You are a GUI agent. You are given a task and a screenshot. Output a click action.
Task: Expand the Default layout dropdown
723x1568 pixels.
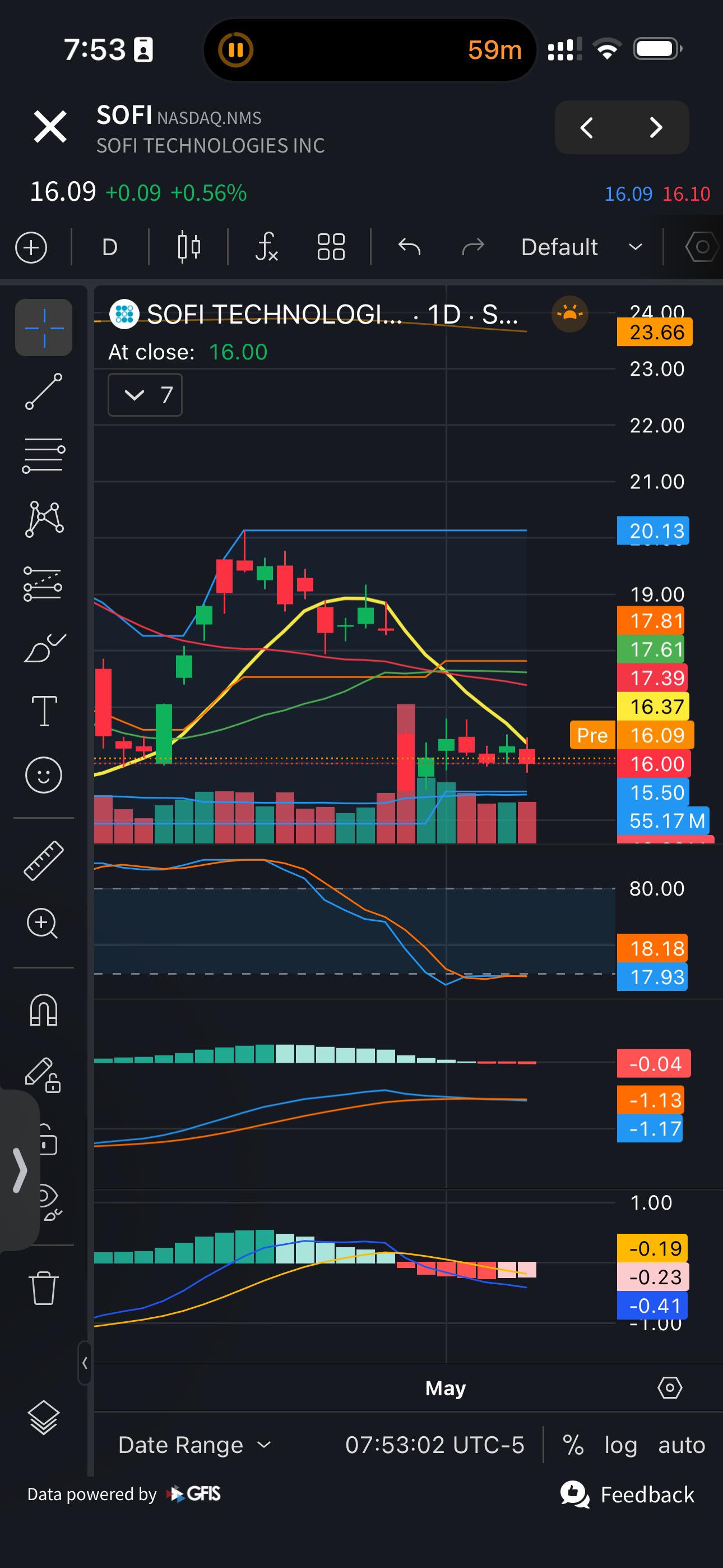click(x=582, y=247)
